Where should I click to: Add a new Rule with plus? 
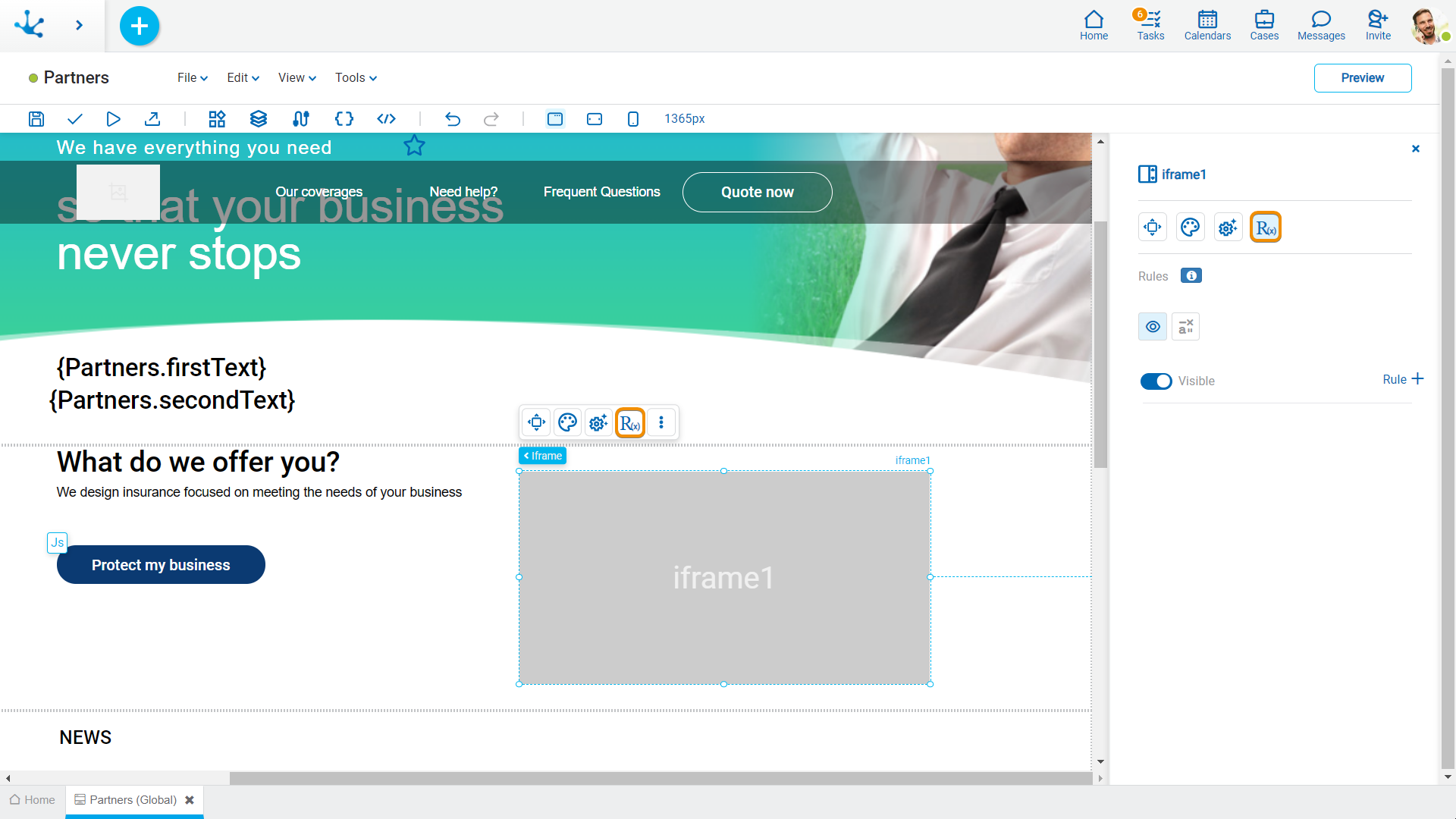[1403, 379]
